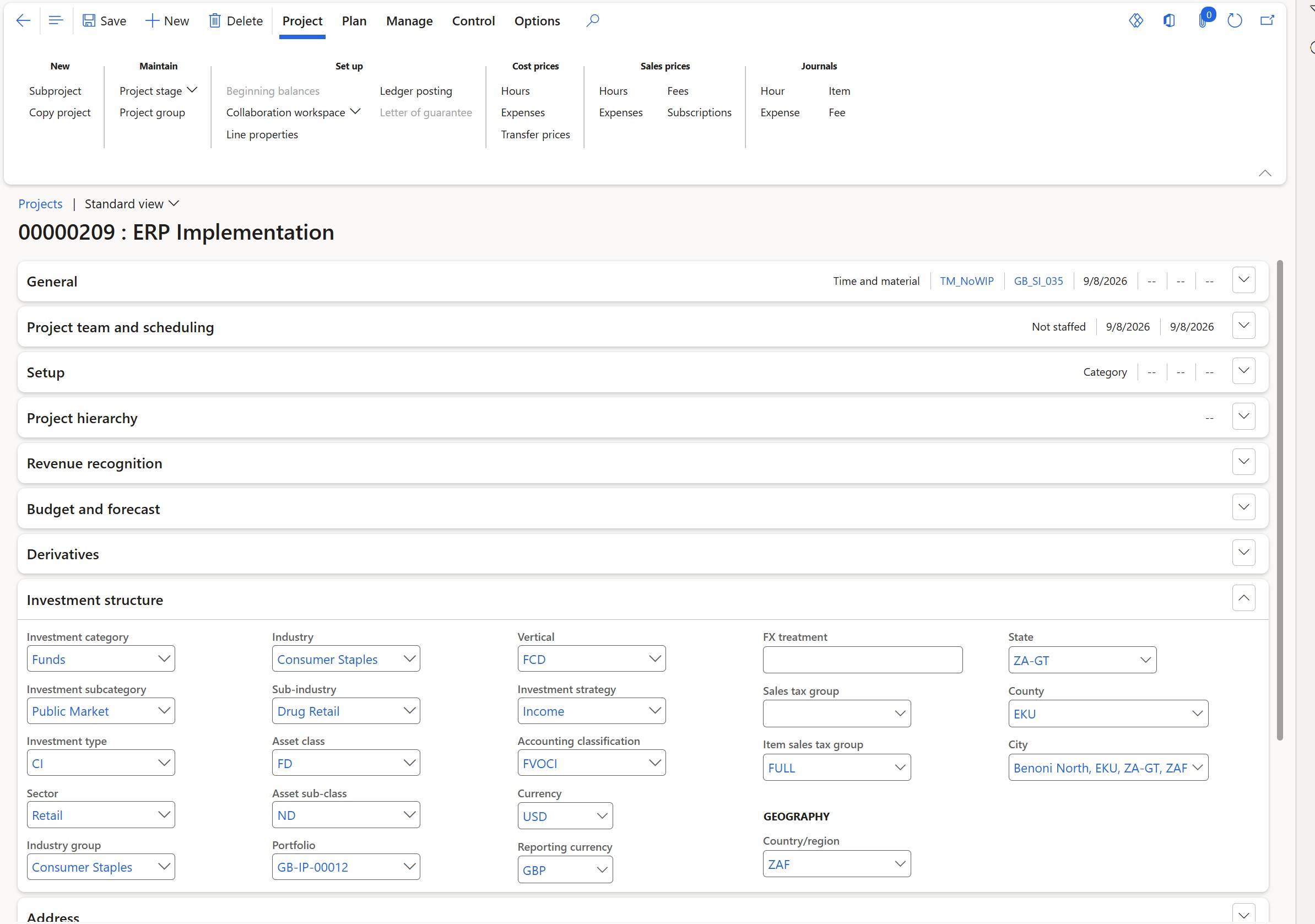Image resolution: width=1315 pixels, height=924 pixels.
Task: Click Copy project
Action: [59, 112]
